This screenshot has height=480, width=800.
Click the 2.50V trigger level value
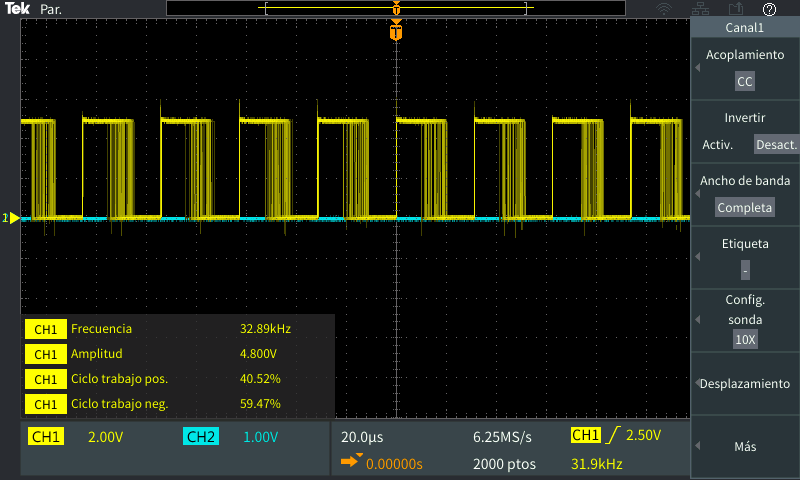point(643,435)
